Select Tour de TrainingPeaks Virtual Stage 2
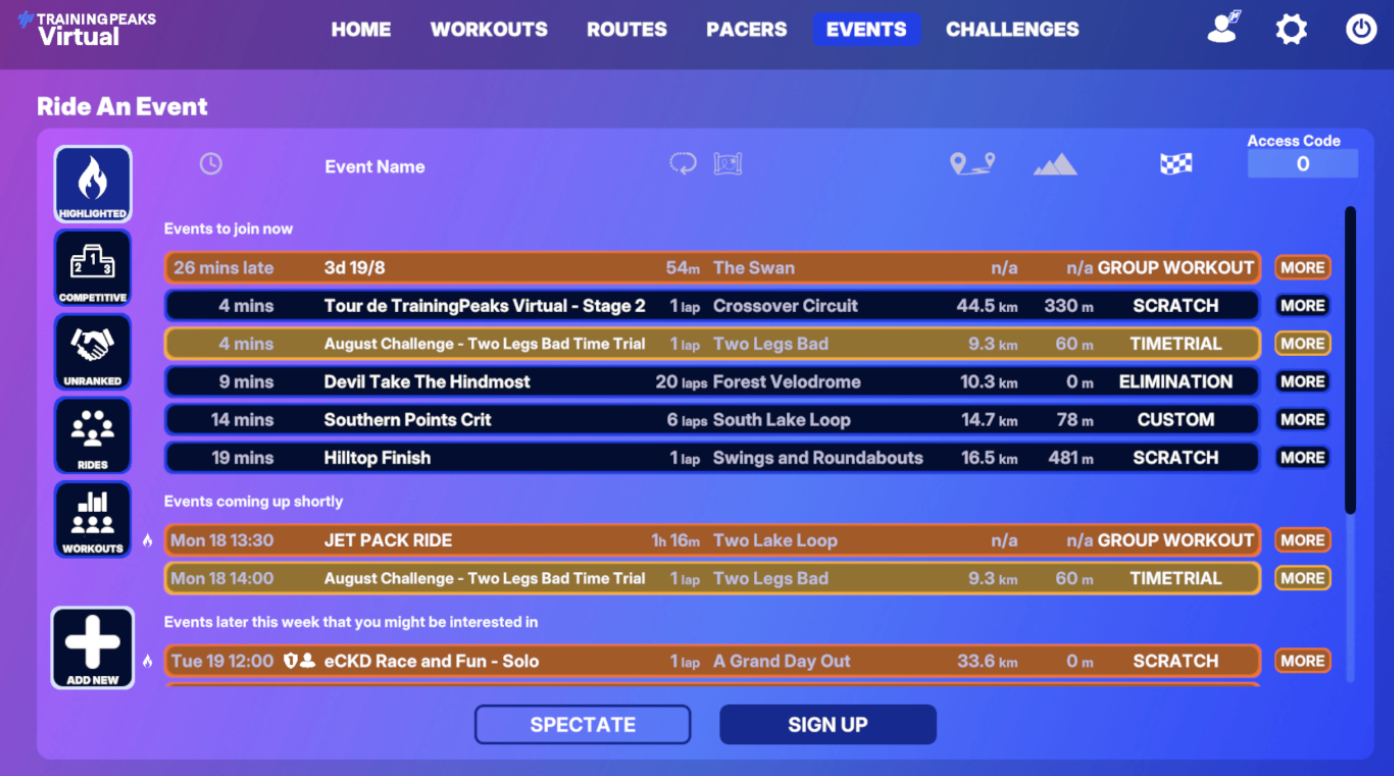The width and height of the screenshot is (1394, 776). pos(713,306)
